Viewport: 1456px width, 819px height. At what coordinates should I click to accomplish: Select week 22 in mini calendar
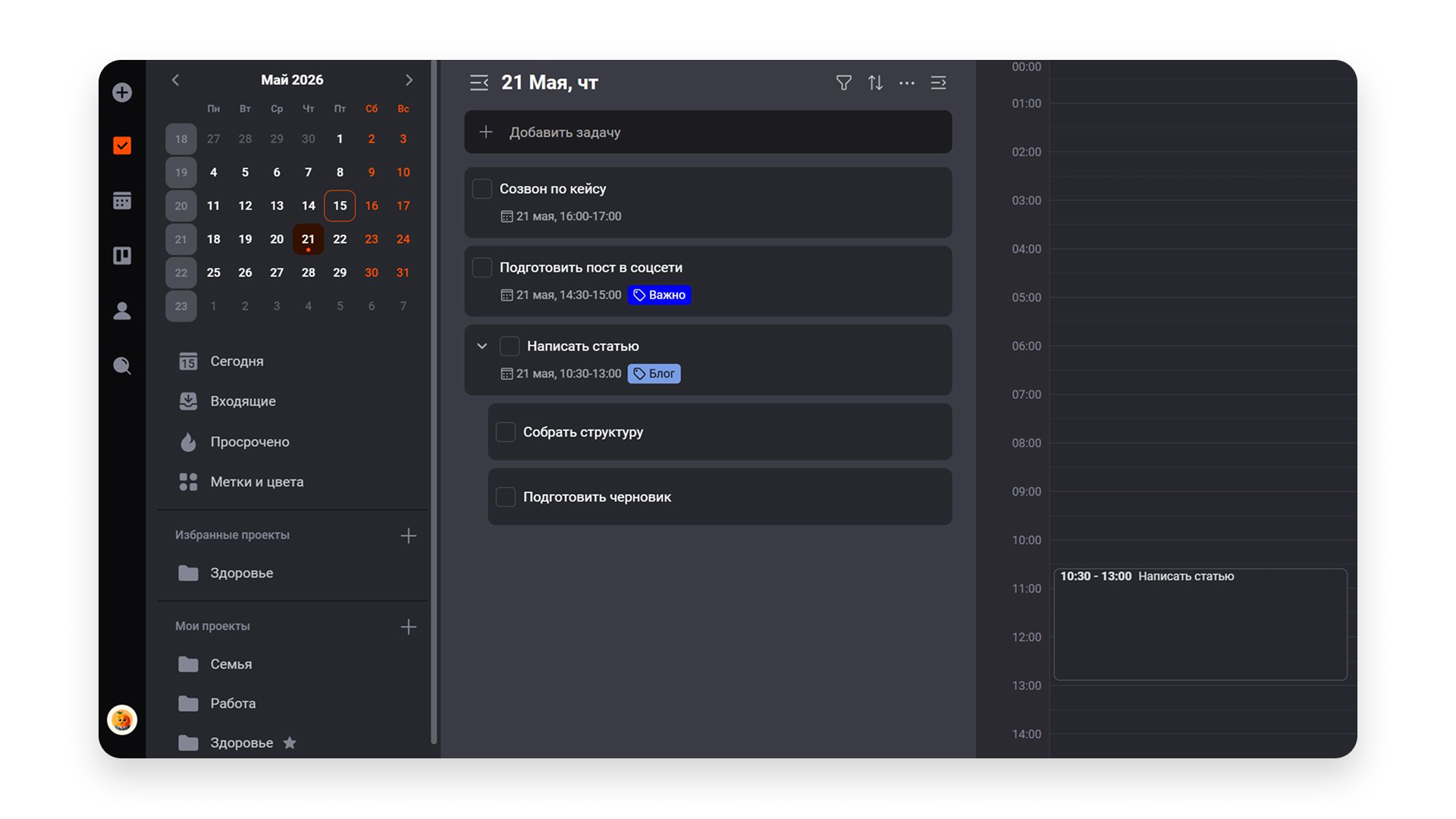tap(181, 272)
